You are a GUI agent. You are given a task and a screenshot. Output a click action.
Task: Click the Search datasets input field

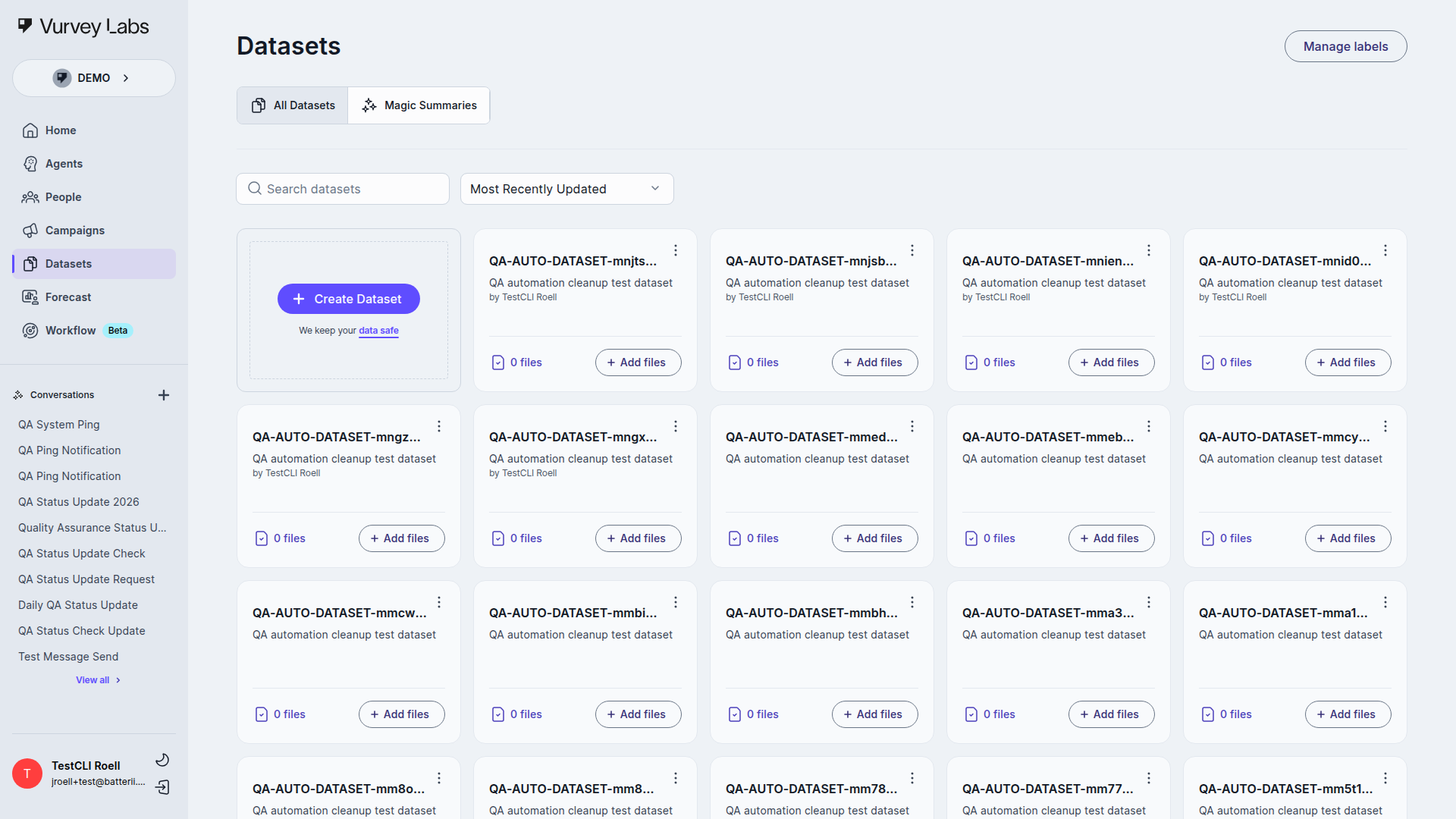(x=342, y=189)
